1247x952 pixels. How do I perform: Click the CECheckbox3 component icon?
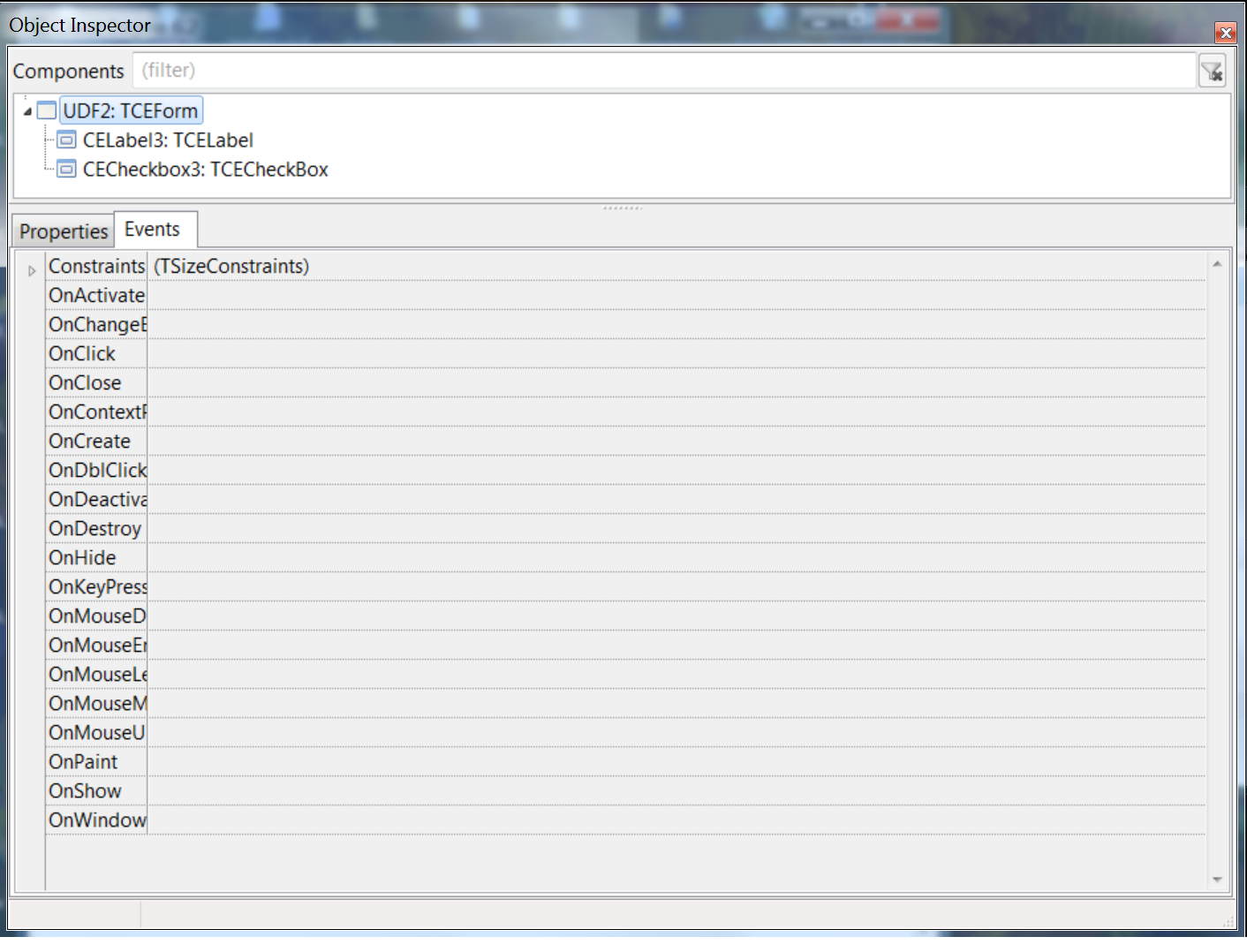[66, 170]
